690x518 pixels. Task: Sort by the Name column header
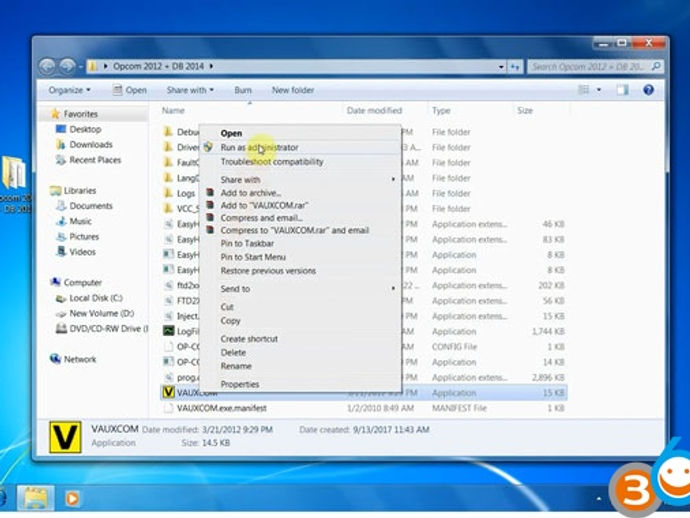(173, 110)
